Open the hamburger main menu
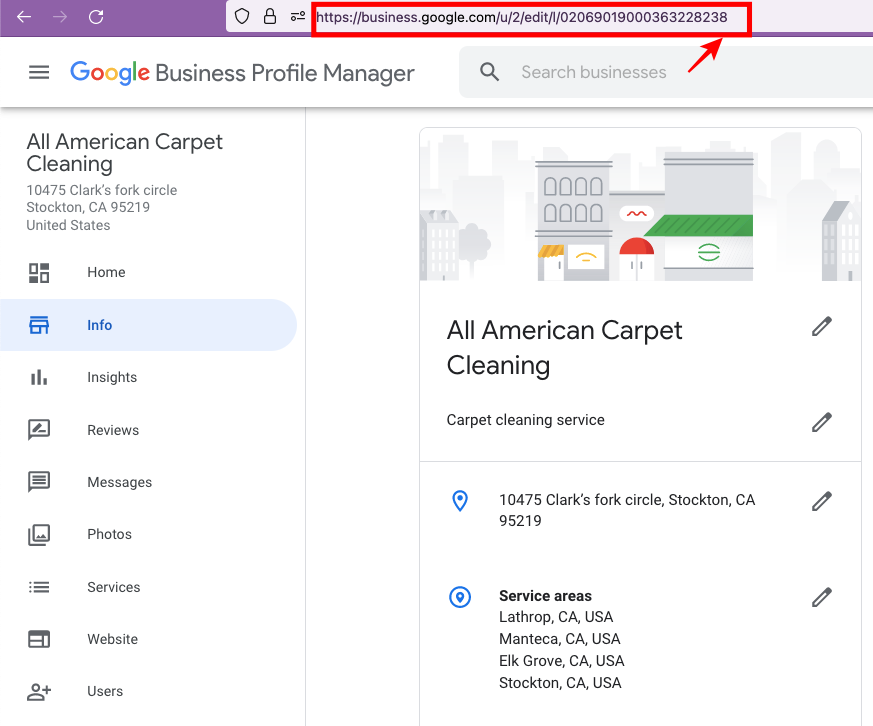 pos(39,72)
